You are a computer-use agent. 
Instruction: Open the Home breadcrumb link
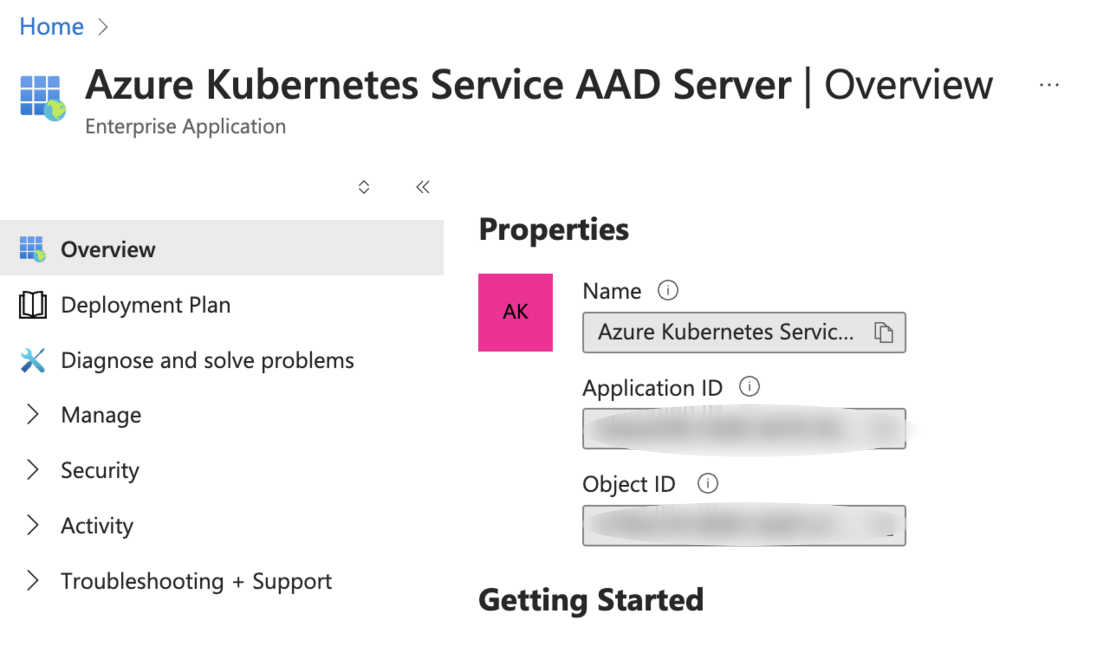(50, 26)
